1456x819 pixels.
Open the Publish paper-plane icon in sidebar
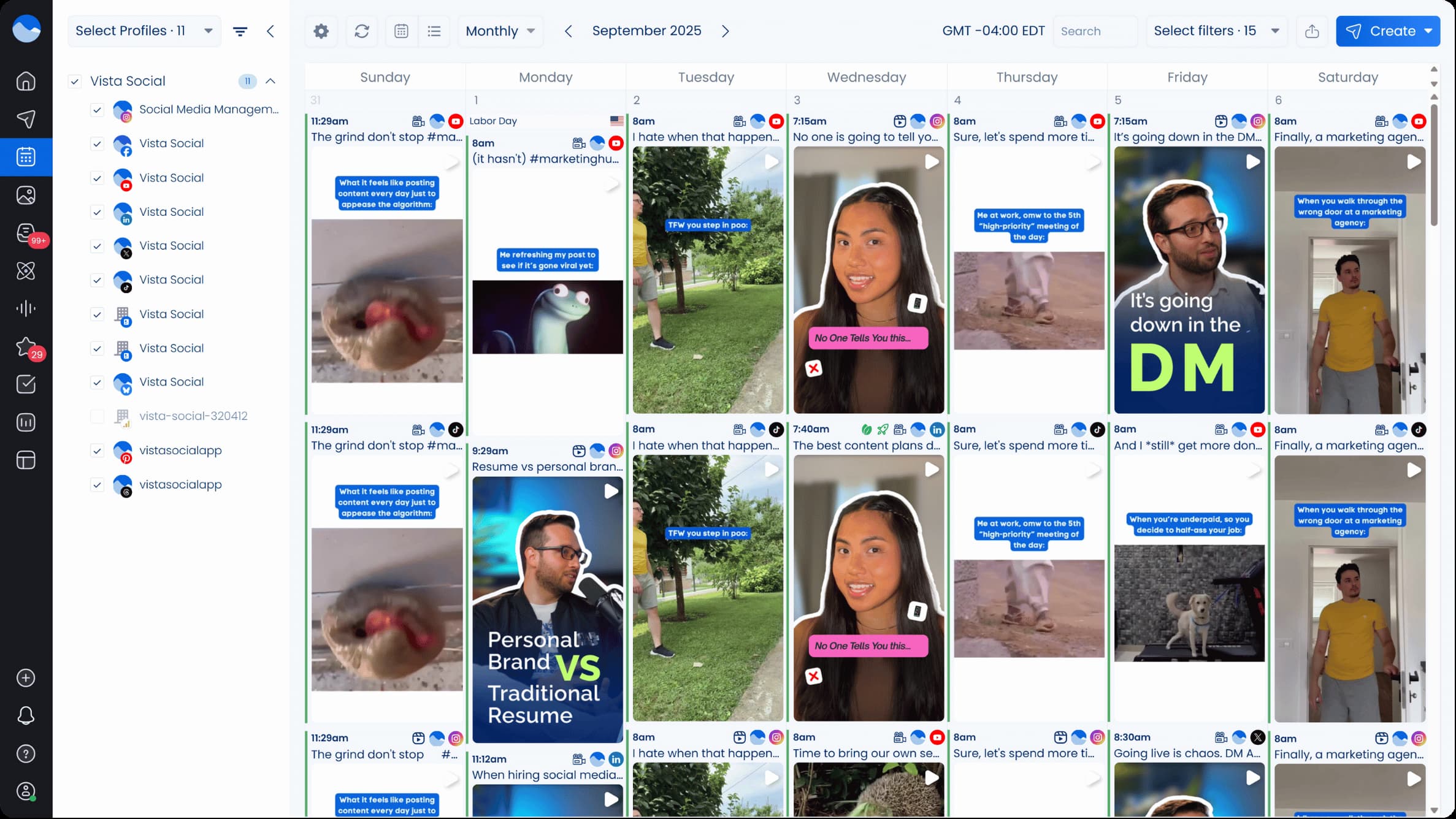pos(26,119)
